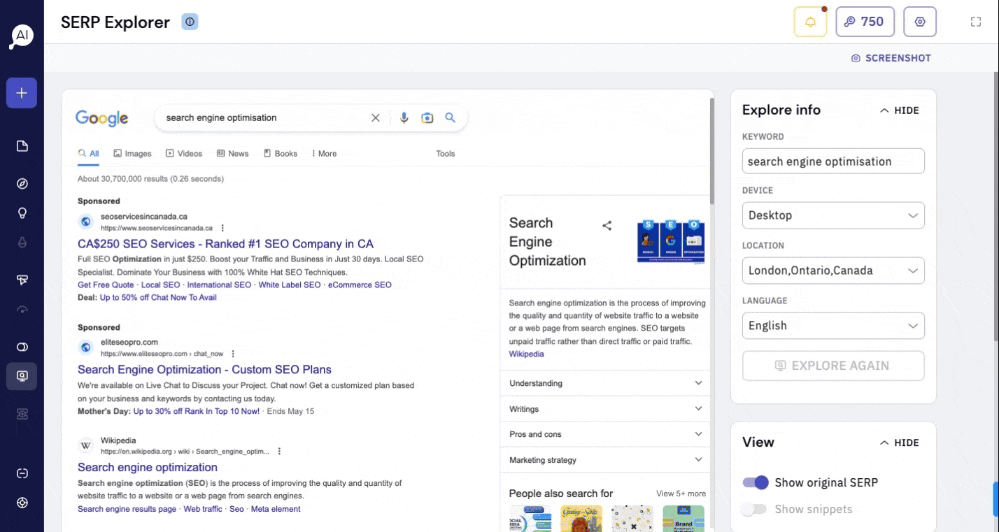This screenshot has width=999, height=532.
Task: Open the compass icon in the sidebar
Action: (x=22, y=183)
